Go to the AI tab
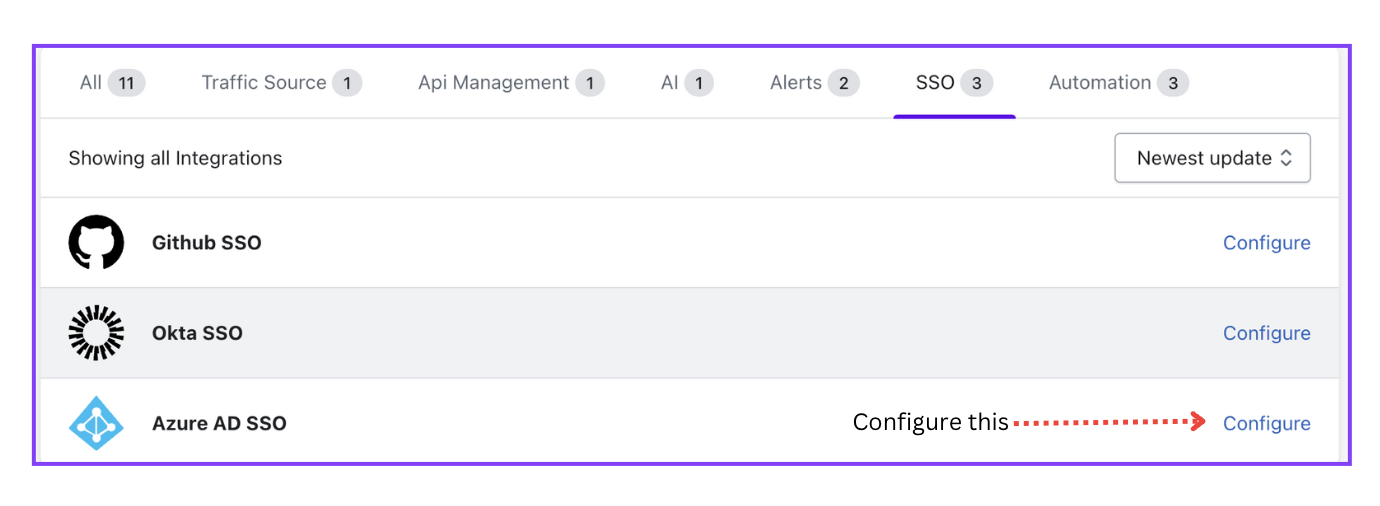The image size is (1380, 506). [687, 83]
